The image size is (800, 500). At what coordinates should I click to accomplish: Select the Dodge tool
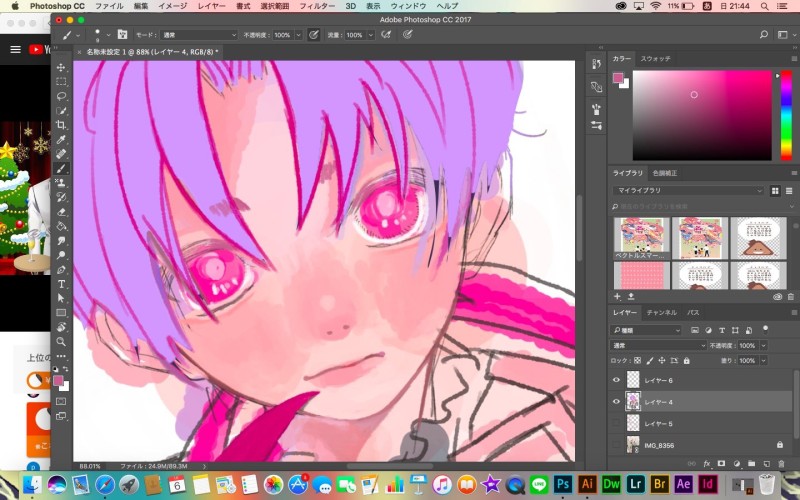click(x=61, y=255)
